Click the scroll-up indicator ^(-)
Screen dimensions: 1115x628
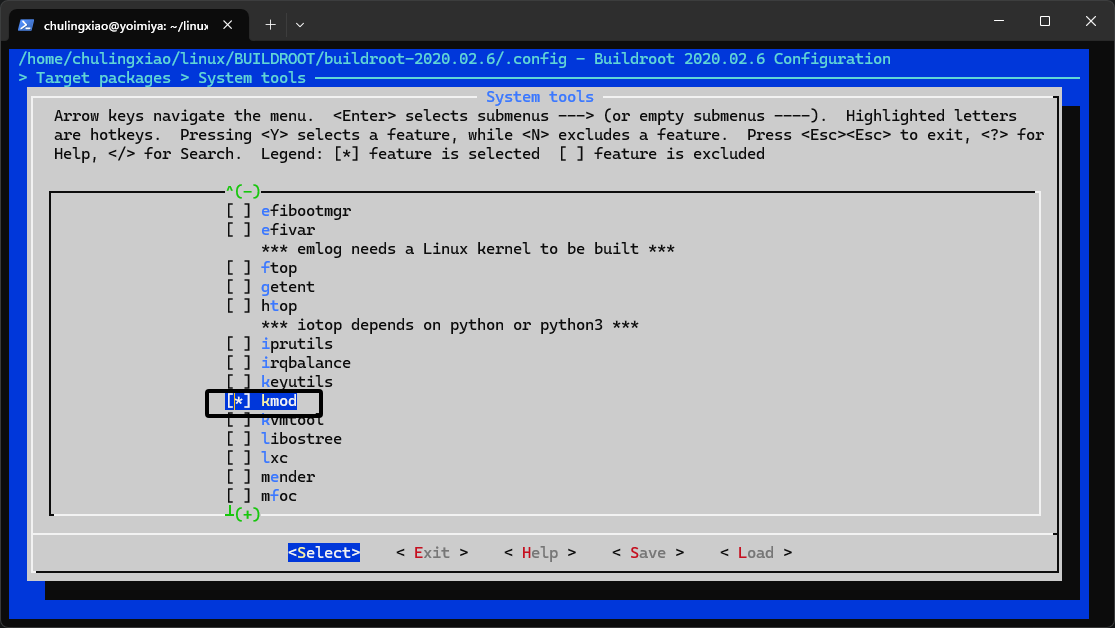pos(243,191)
